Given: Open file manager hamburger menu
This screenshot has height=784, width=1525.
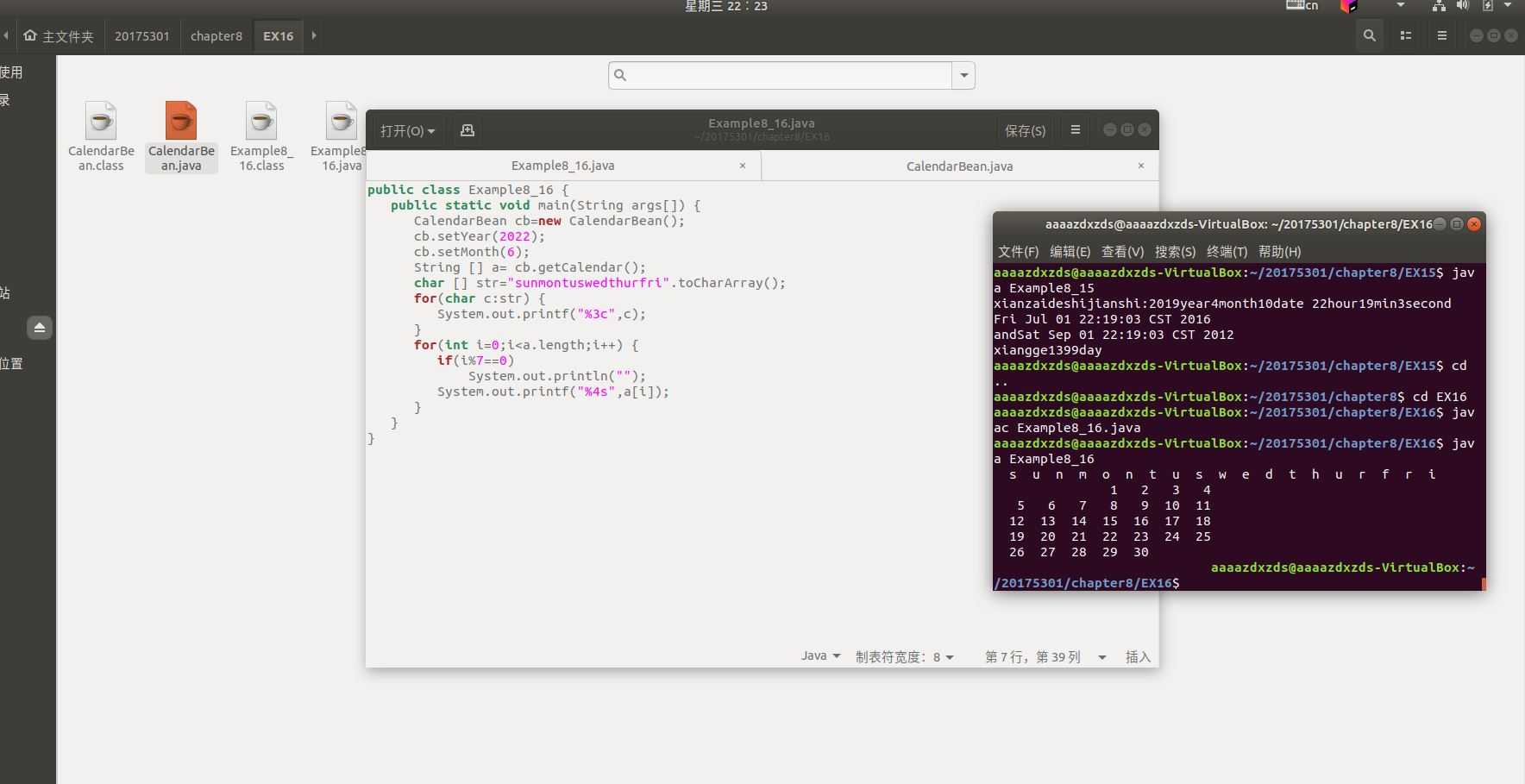Looking at the screenshot, I should pyautogui.click(x=1441, y=35).
